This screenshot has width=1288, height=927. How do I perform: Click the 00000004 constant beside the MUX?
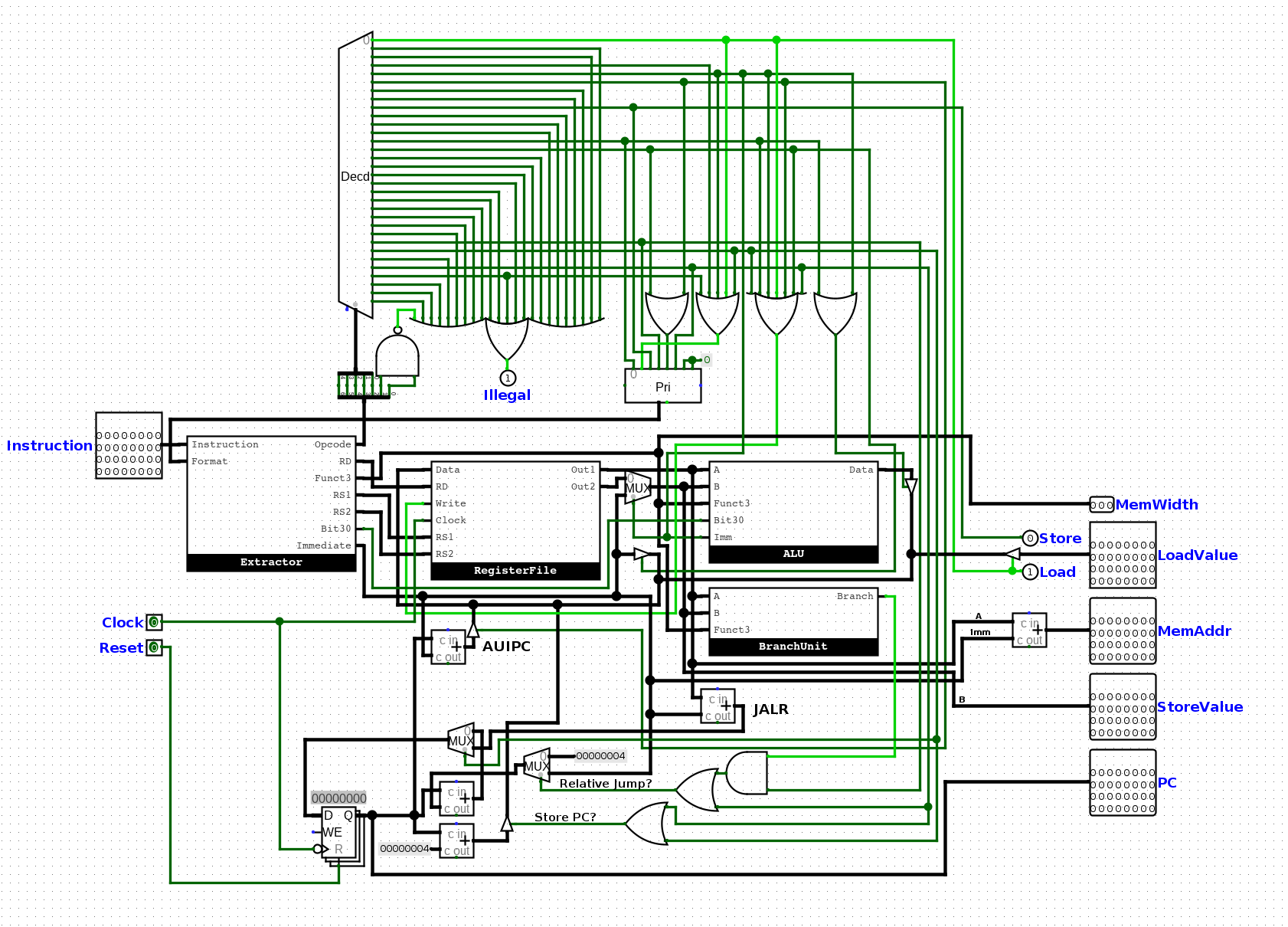tap(600, 756)
